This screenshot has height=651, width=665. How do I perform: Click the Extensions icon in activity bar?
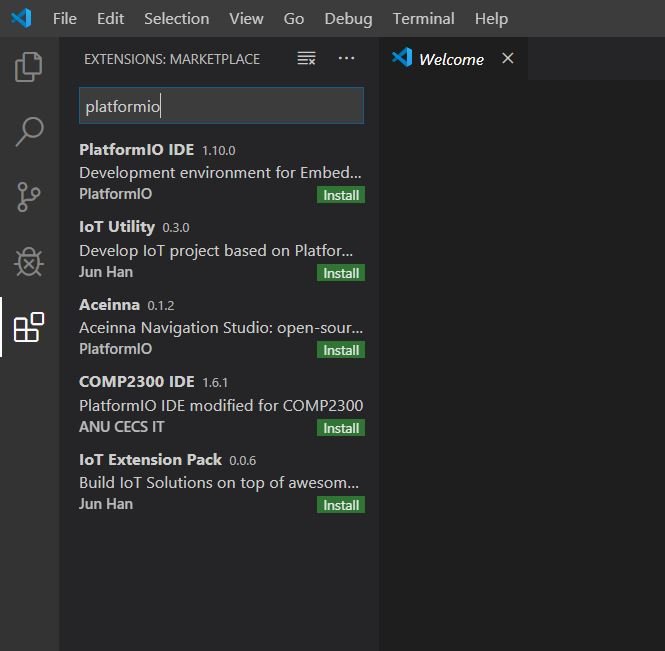click(x=29, y=327)
